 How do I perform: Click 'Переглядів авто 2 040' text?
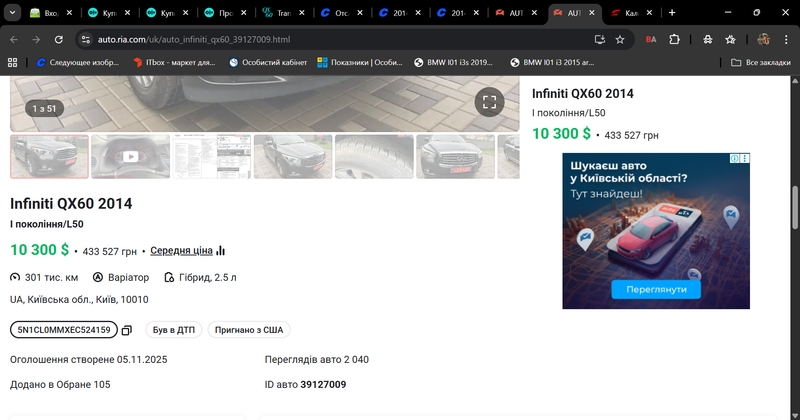(x=317, y=360)
